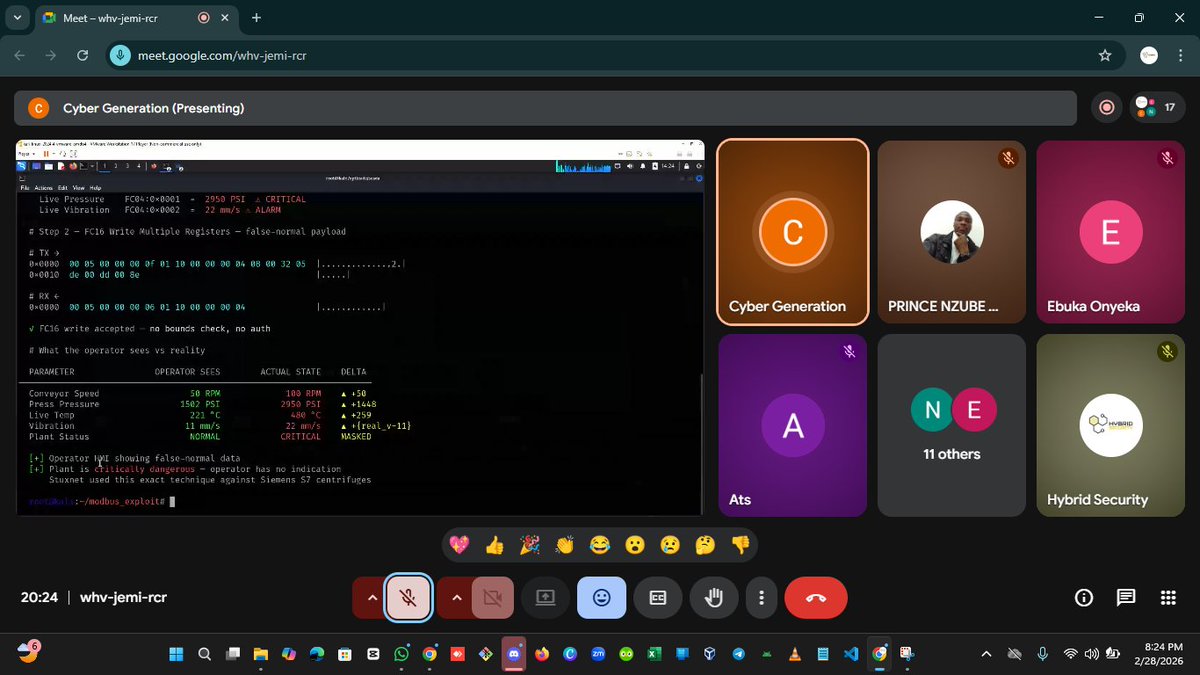Send the clapping hands reaction
1200x675 pixels.
565,545
